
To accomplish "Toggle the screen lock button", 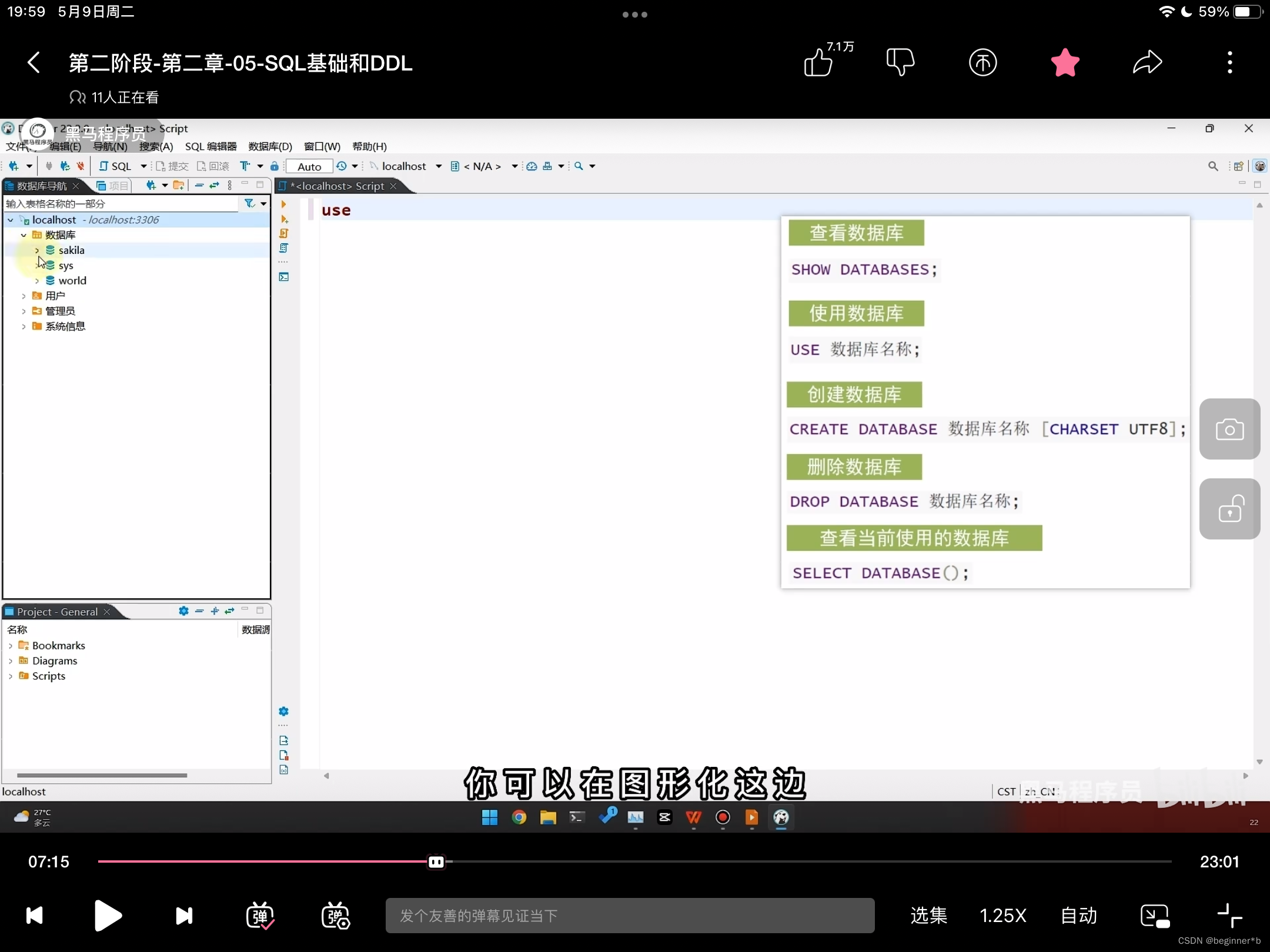I will coord(1229,509).
